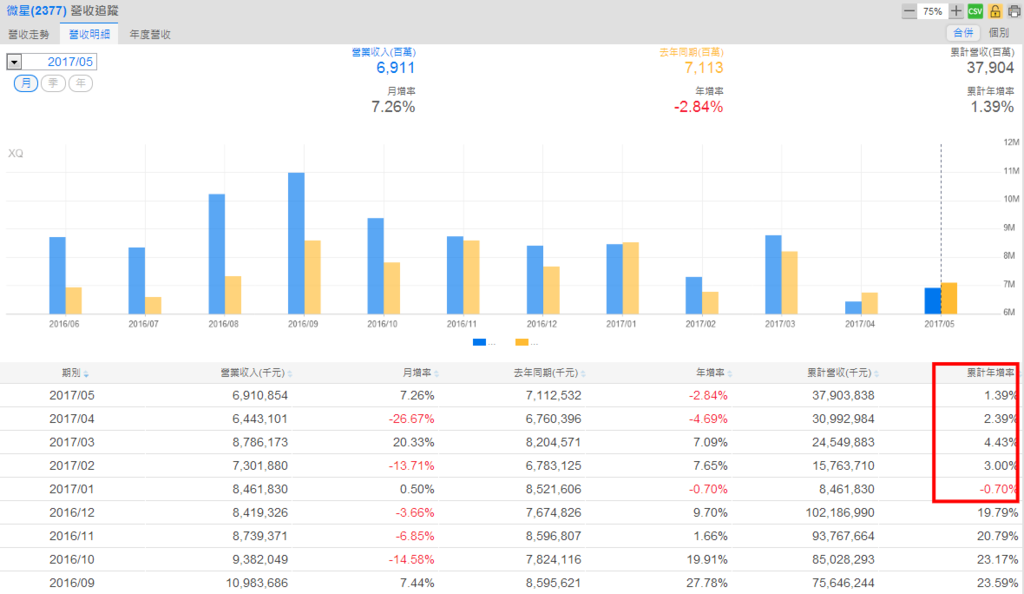Click revenue value 6,910,854
This screenshot has height=594, width=1024.
pyautogui.click(x=260, y=396)
